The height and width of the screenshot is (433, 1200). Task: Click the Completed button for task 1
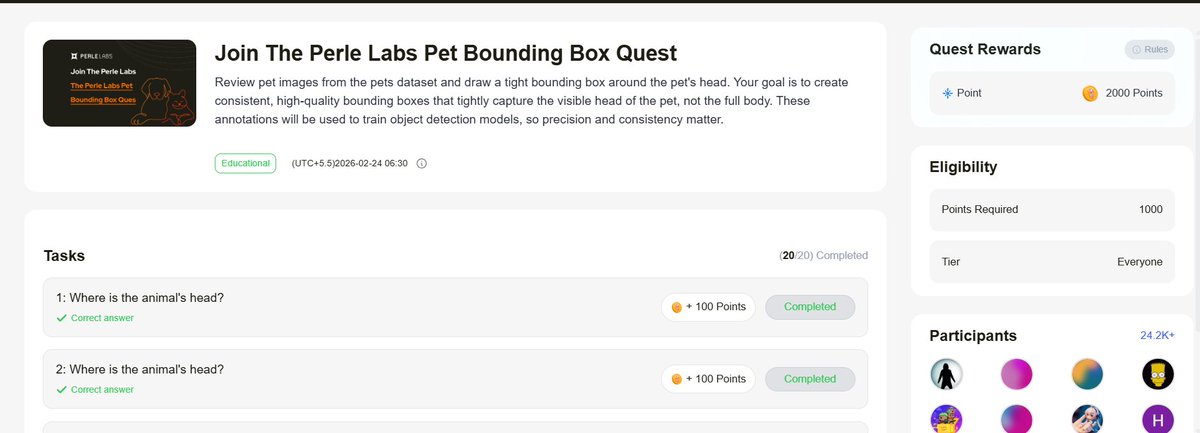[x=810, y=307]
